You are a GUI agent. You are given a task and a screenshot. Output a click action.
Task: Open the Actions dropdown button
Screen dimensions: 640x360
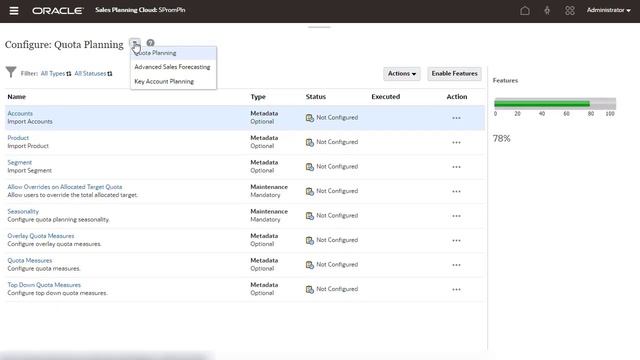tap(402, 73)
